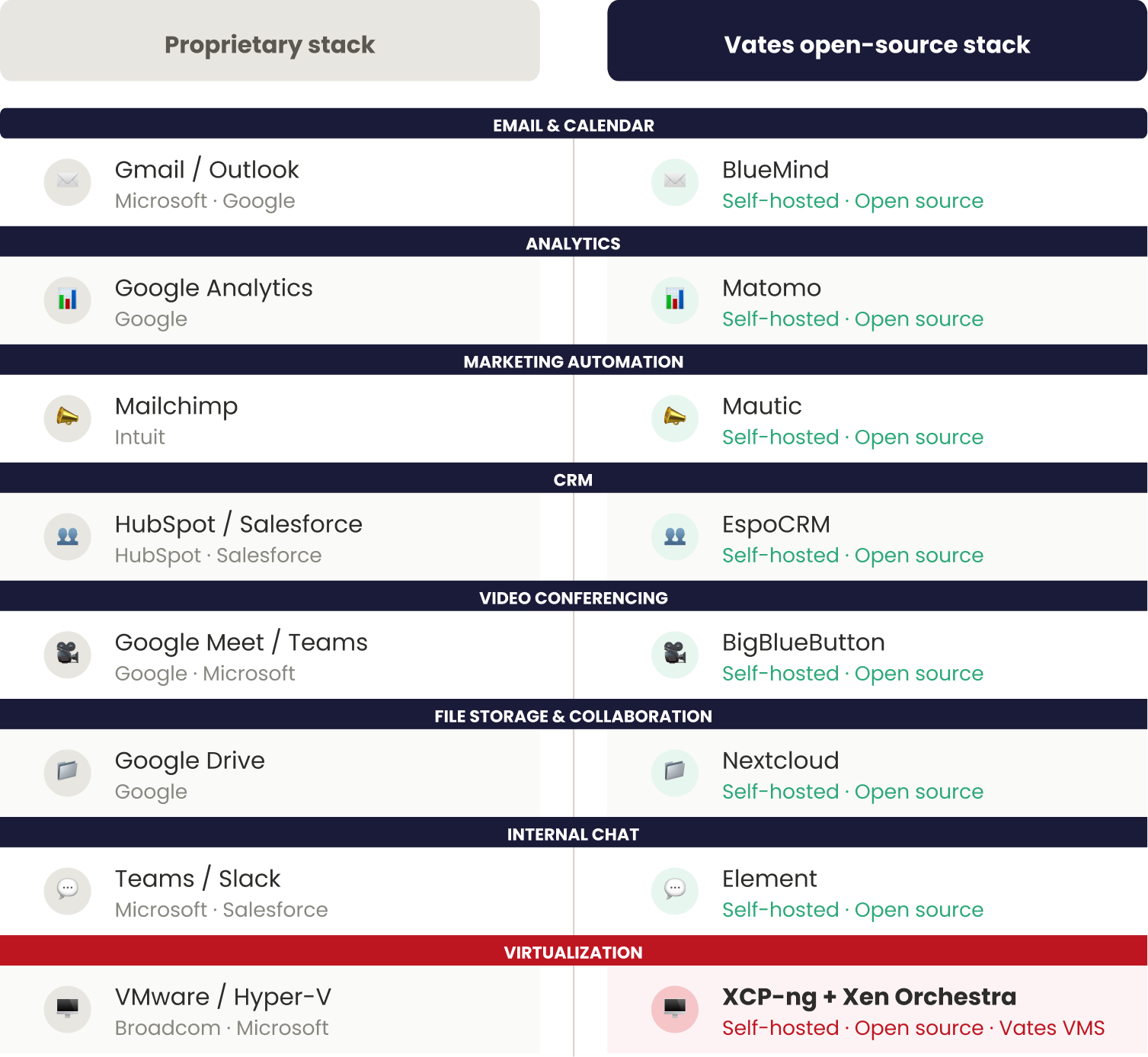Click the monitor icon beside XCP-ng + Xen Orchestra
The height and width of the screenshot is (1057, 1148).
pos(675,1009)
